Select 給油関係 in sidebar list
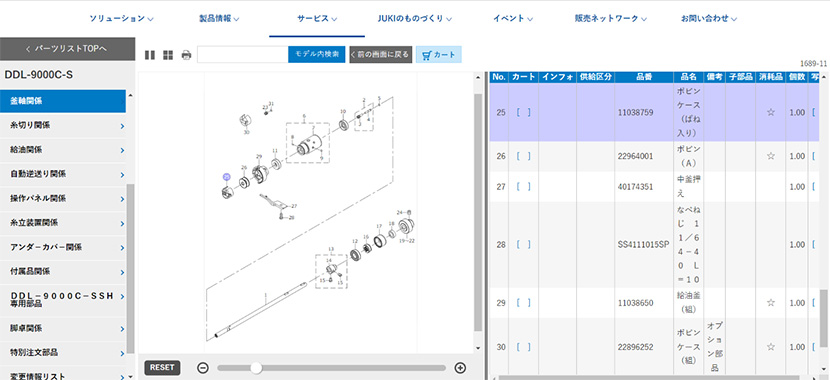The image size is (830, 380). (63, 150)
